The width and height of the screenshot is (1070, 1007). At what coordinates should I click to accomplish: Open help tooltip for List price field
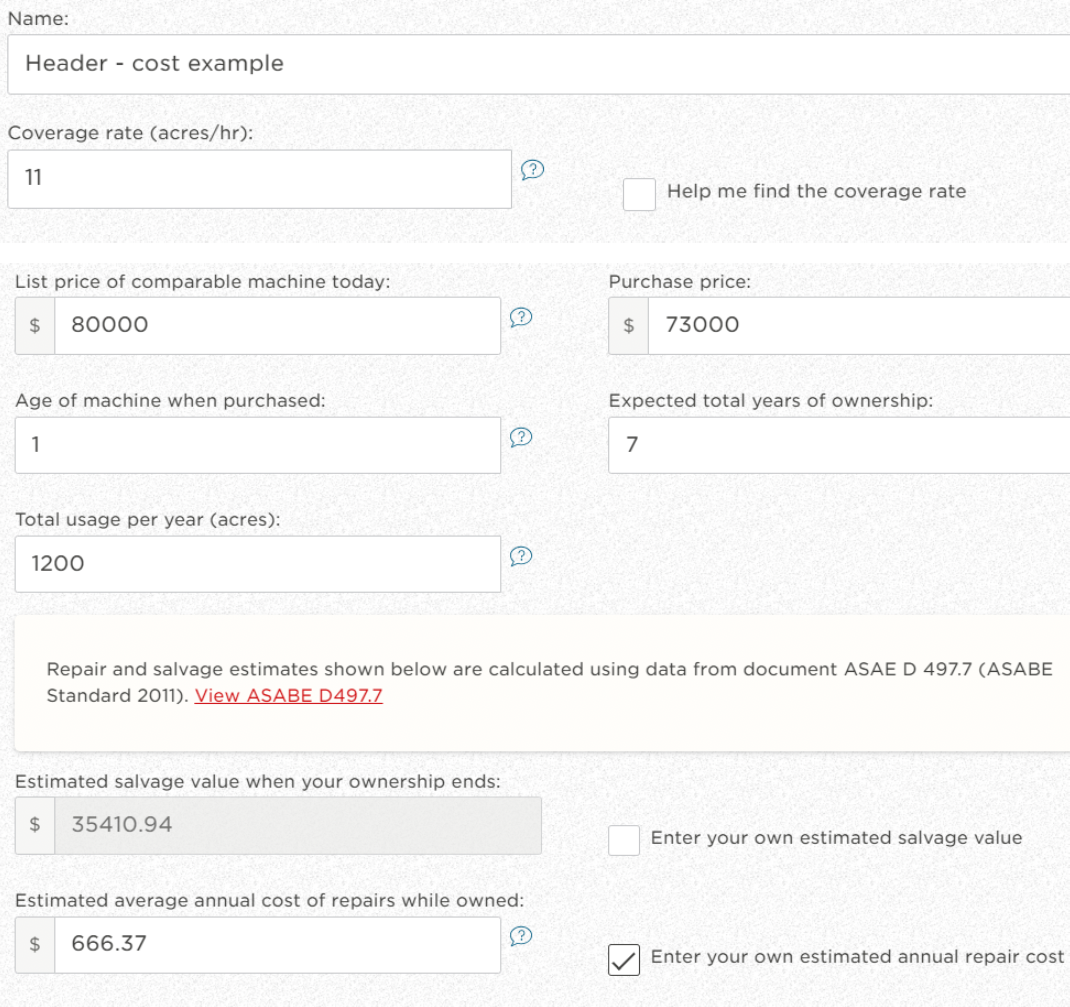click(520, 317)
